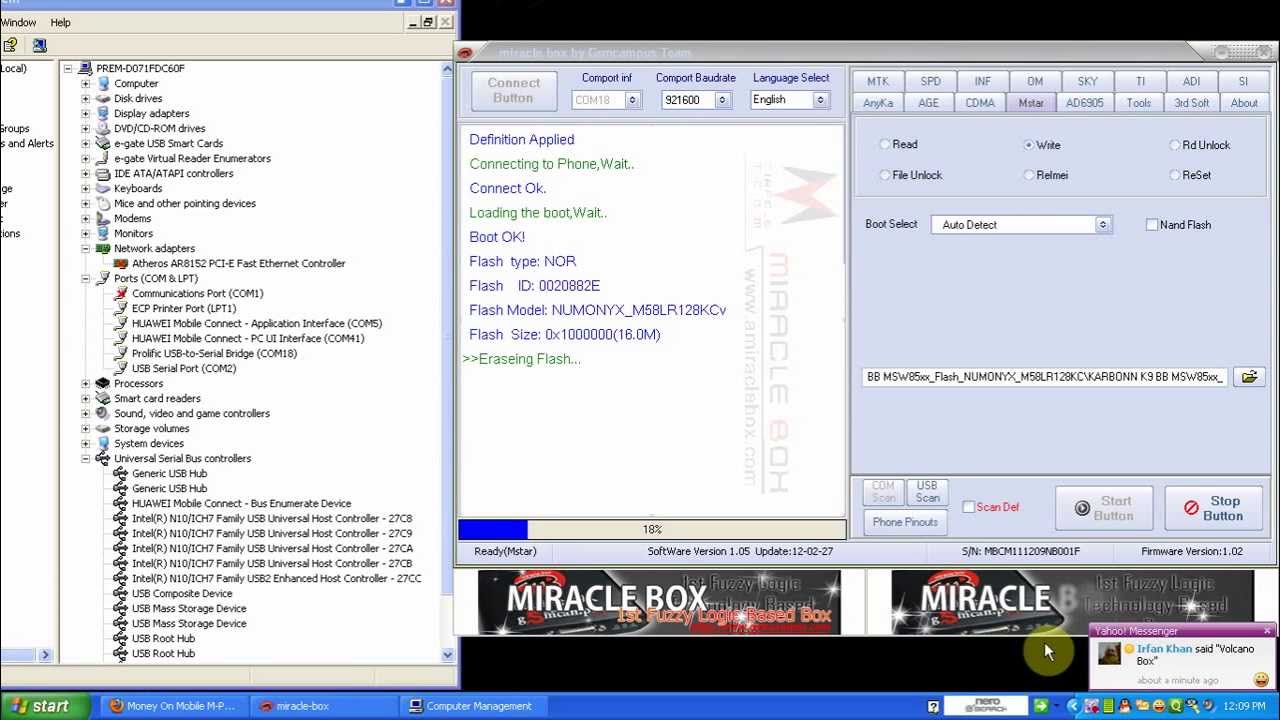
Task: Click the folder browse icon next to file path
Action: coord(1249,377)
